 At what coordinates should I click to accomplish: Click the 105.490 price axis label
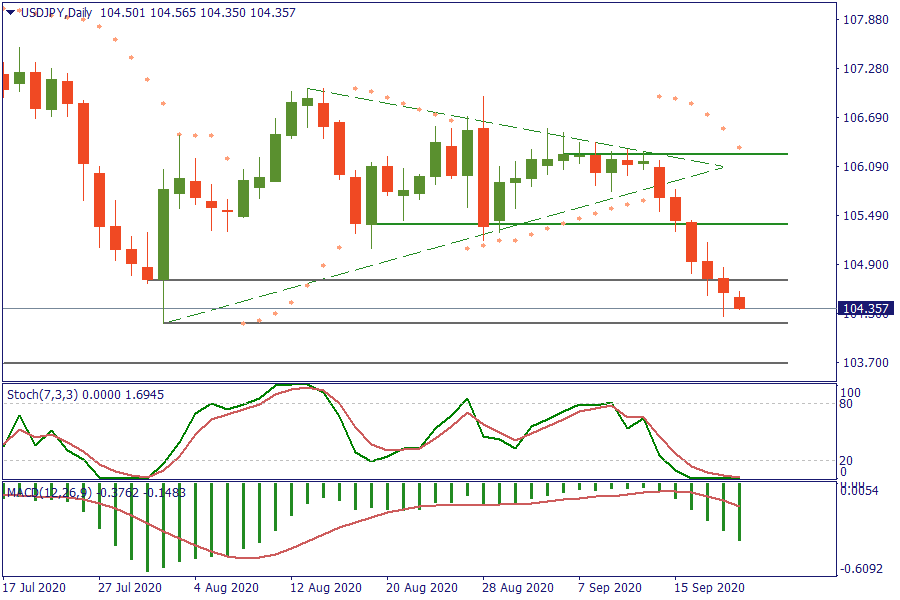pyautogui.click(x=866, y=216)
